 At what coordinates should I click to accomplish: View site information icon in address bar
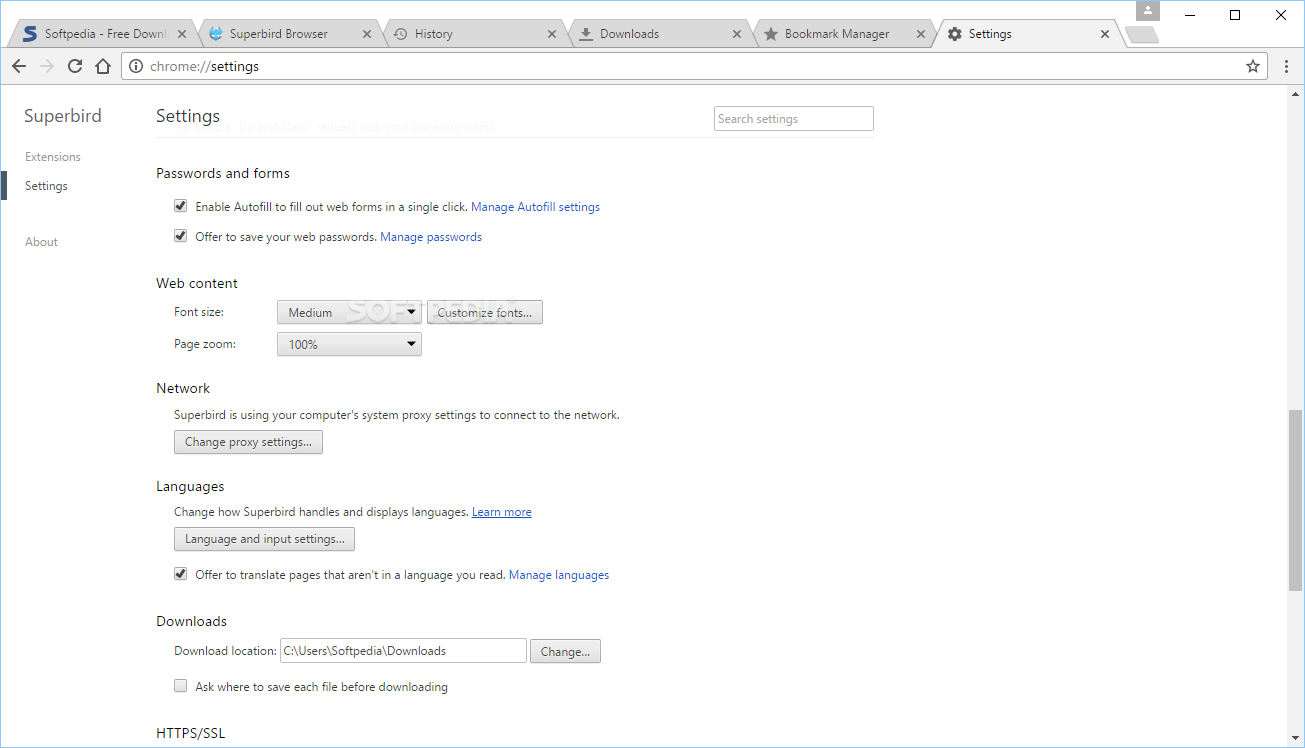click(x=136, y=66)
